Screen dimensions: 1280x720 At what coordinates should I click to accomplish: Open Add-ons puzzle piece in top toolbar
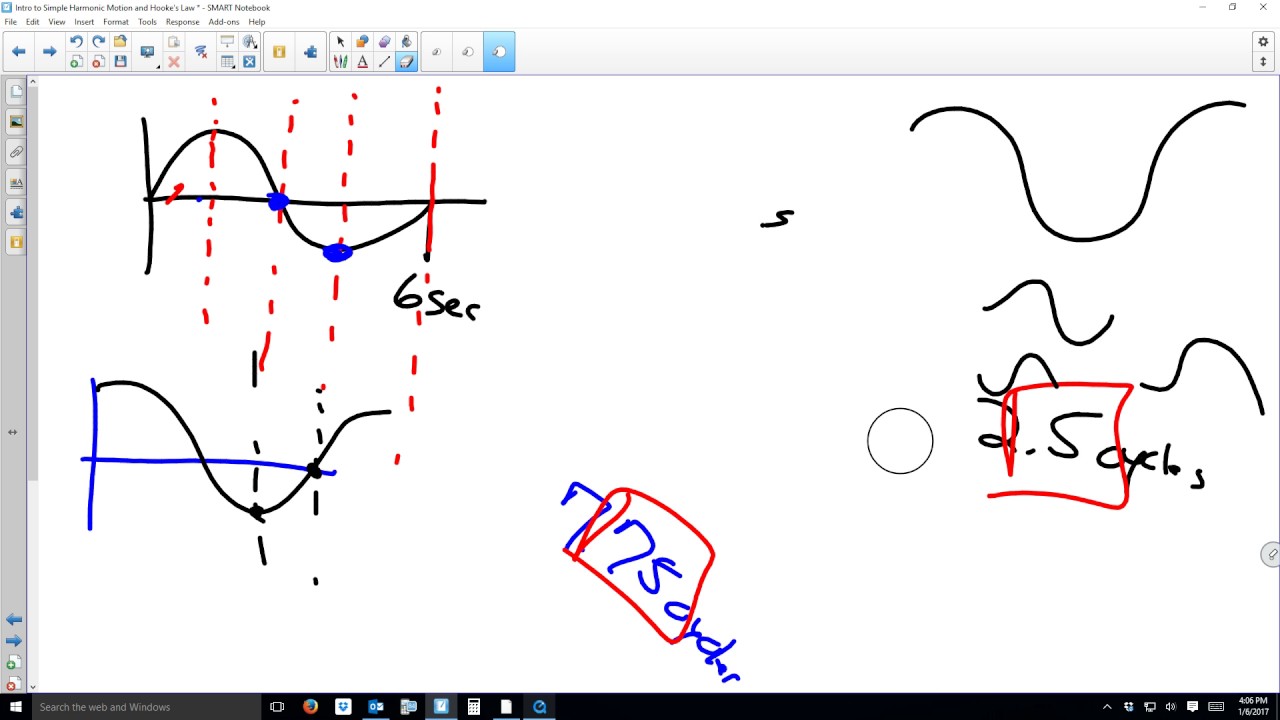pos(311,52)
